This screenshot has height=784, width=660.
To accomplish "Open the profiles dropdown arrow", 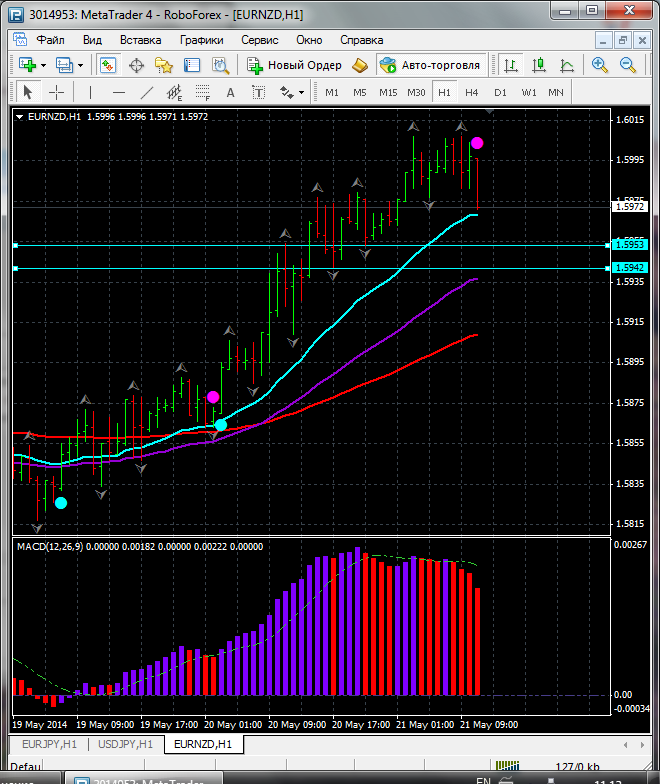I will click(x=82, y=65).
